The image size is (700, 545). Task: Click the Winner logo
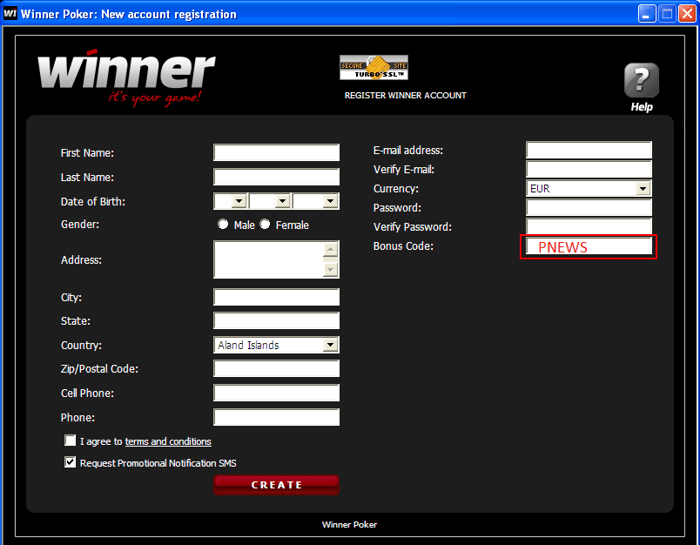[126, 77]
